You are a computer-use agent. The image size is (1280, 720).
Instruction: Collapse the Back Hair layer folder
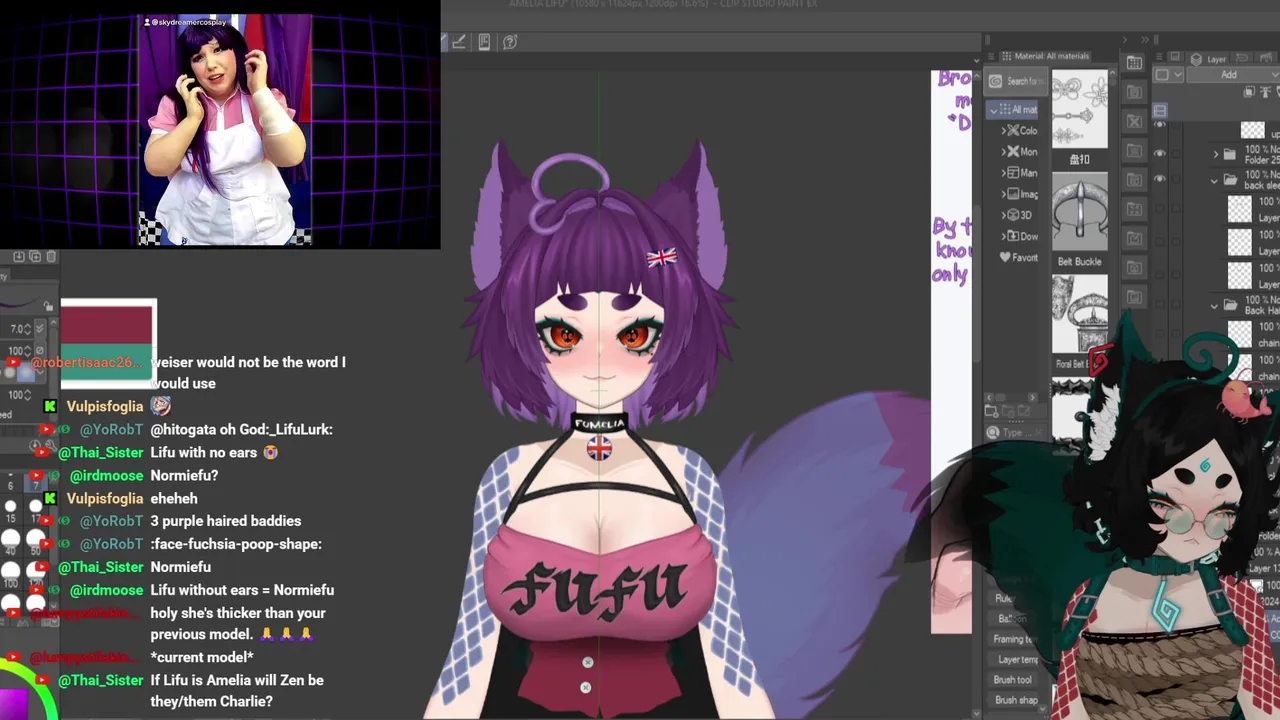click(x=1215, y=306)
